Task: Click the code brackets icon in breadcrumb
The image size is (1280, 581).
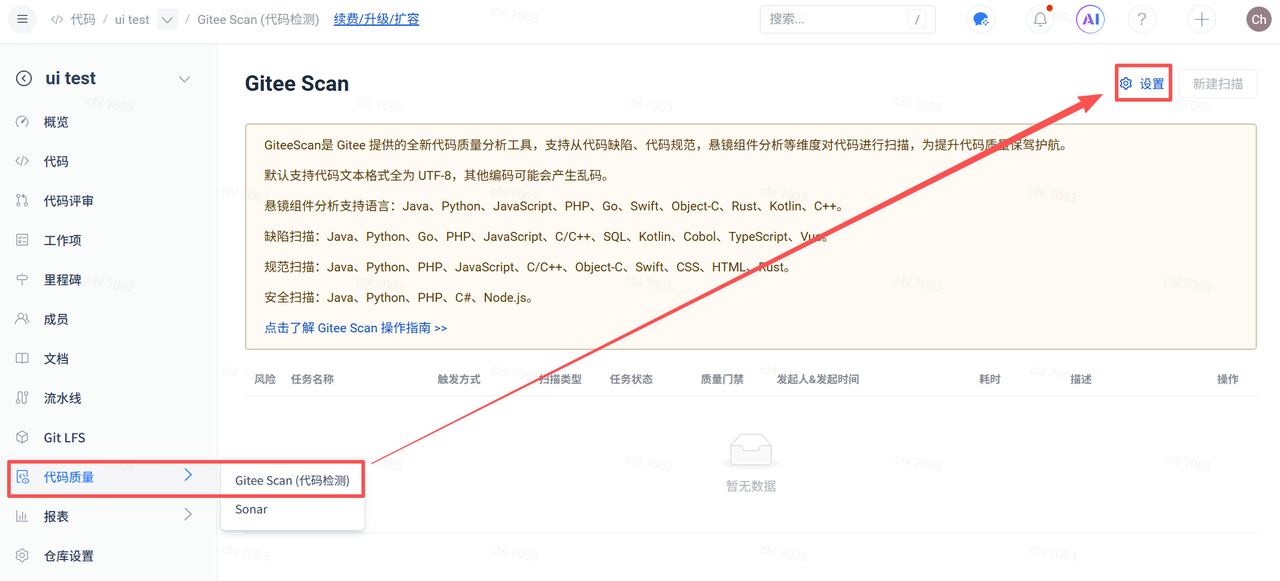Action: [57, 19]
